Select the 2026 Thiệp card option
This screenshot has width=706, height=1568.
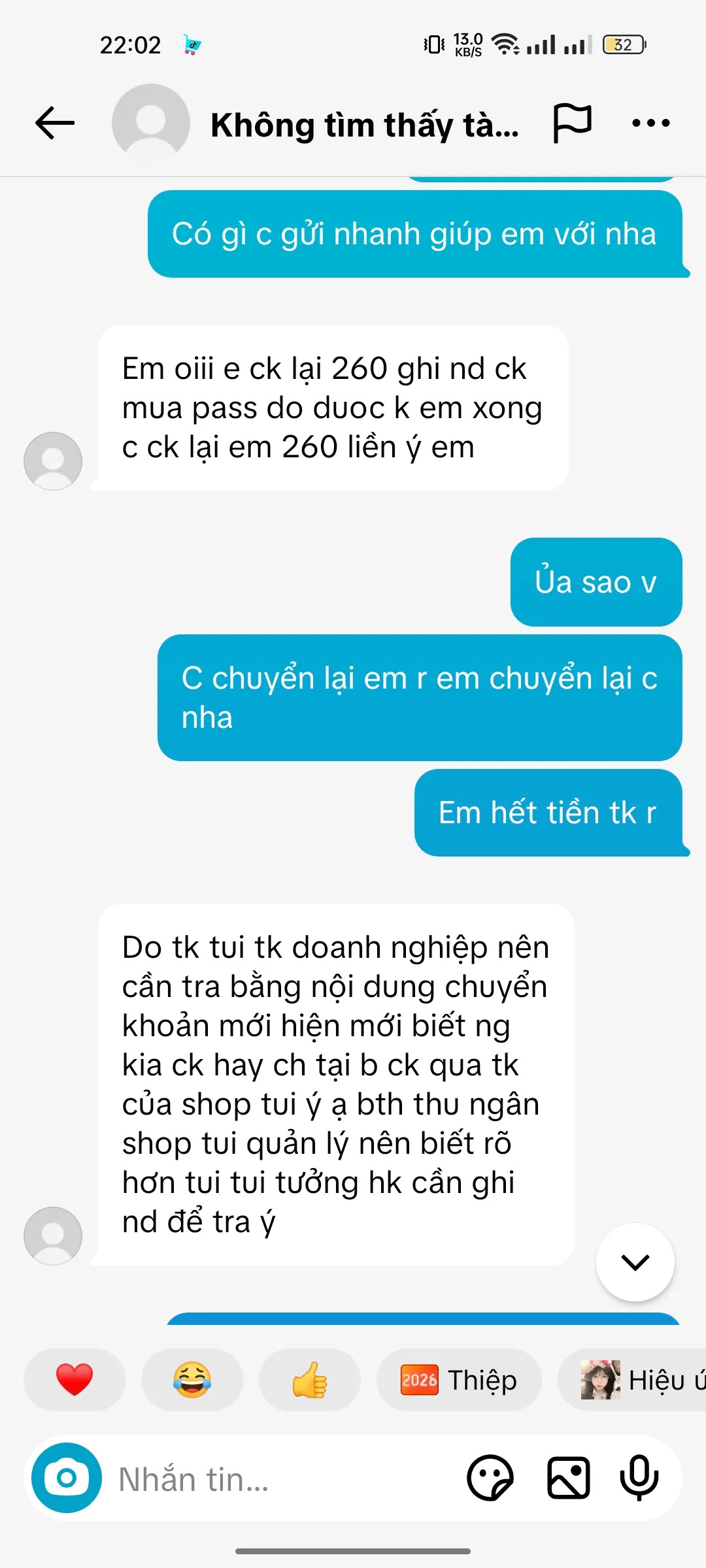pyautogui.click(x=459, y=1380)
